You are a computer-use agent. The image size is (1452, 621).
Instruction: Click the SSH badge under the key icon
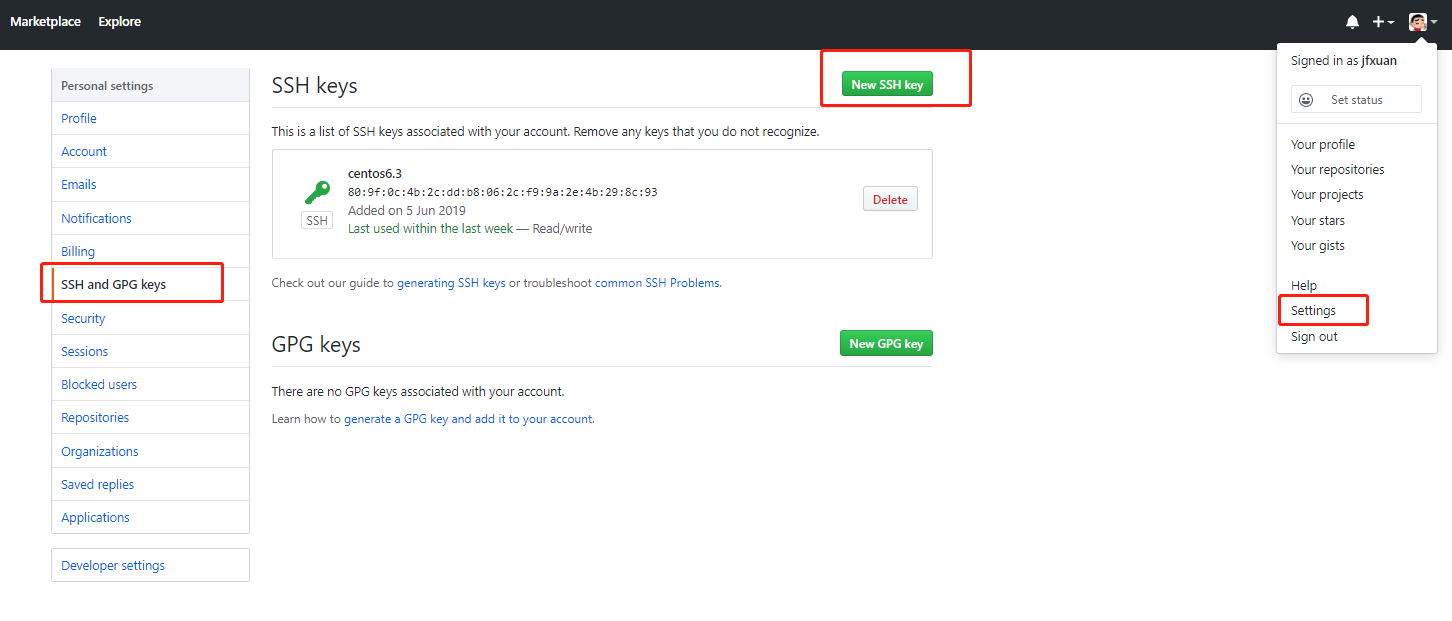pyautogui.click(x=317, y=220)
